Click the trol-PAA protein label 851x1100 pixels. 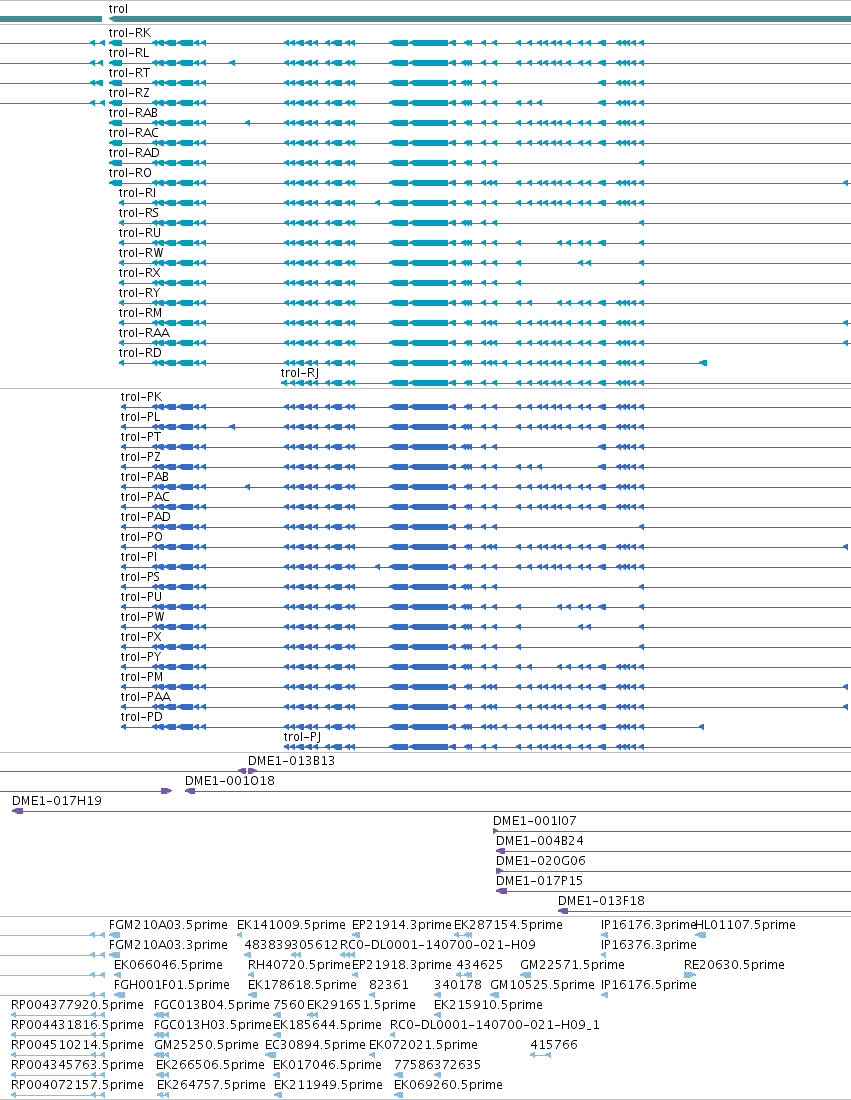146,697
